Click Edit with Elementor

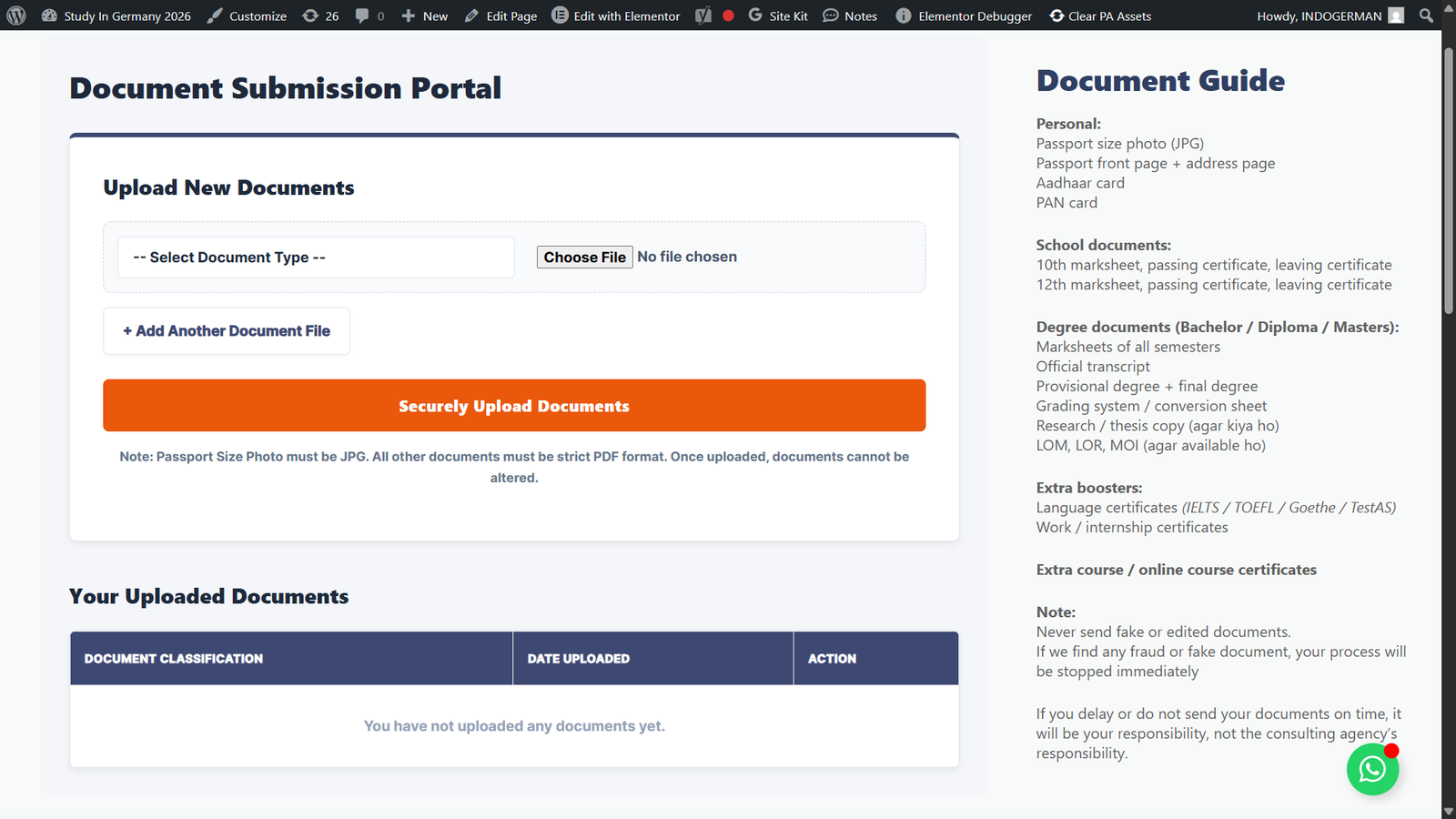[615, 15]
